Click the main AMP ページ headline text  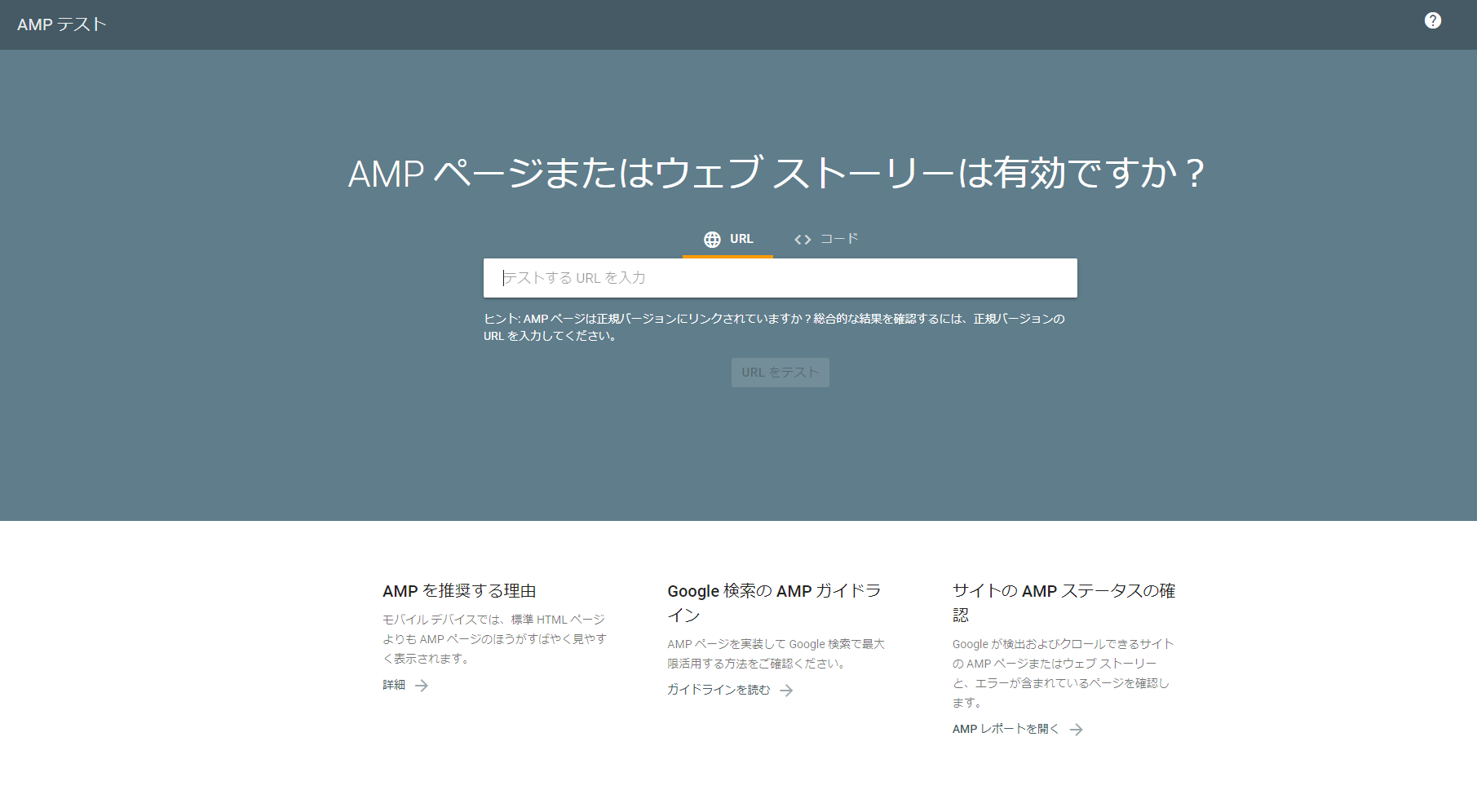tap(777, 173)
